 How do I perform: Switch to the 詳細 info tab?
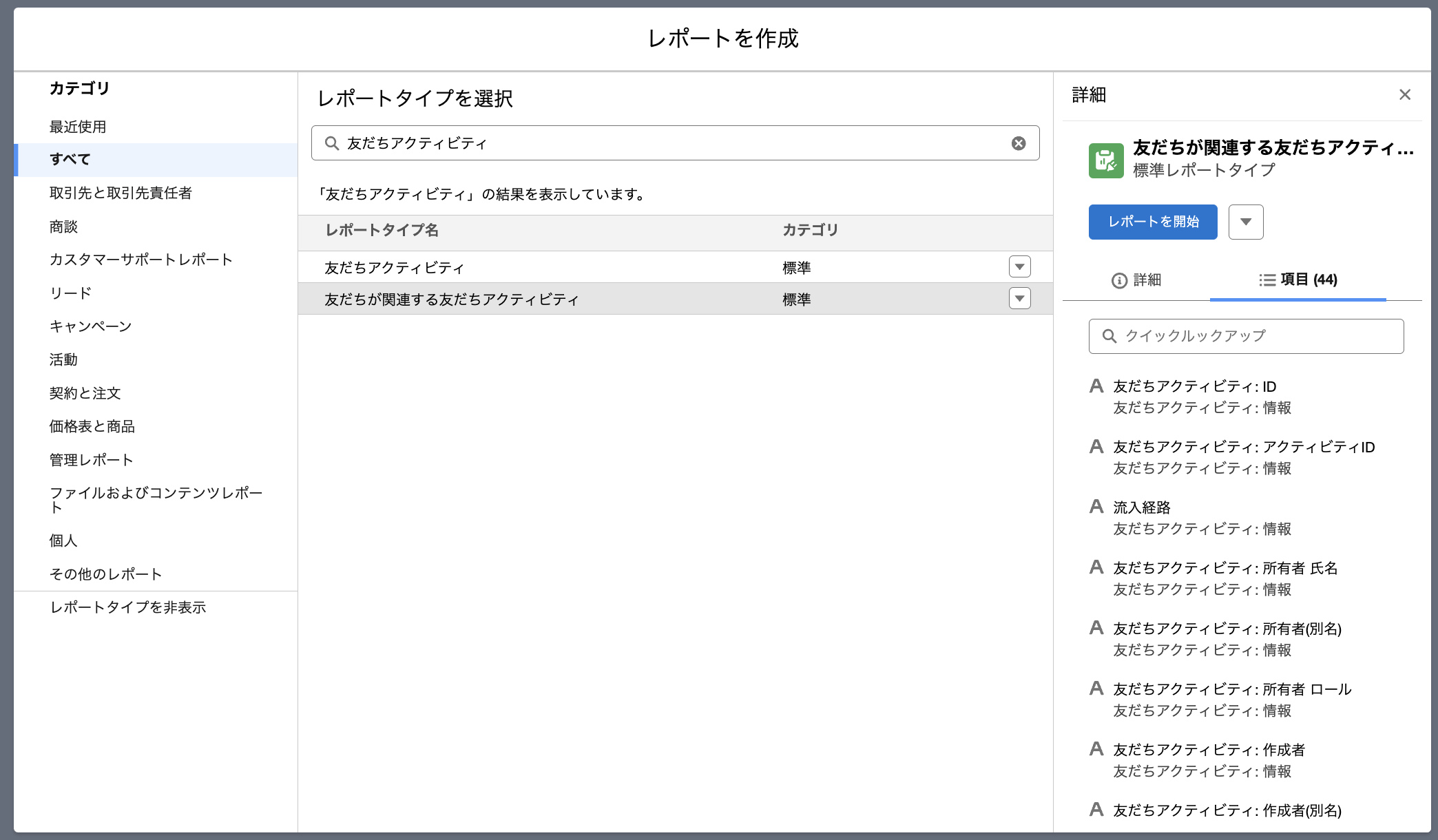[x=1136, y=280]
